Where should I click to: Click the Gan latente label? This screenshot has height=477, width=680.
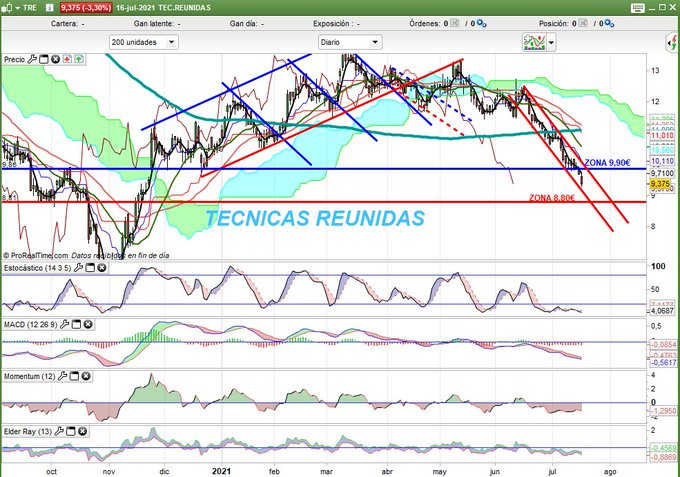click(154, 23)
